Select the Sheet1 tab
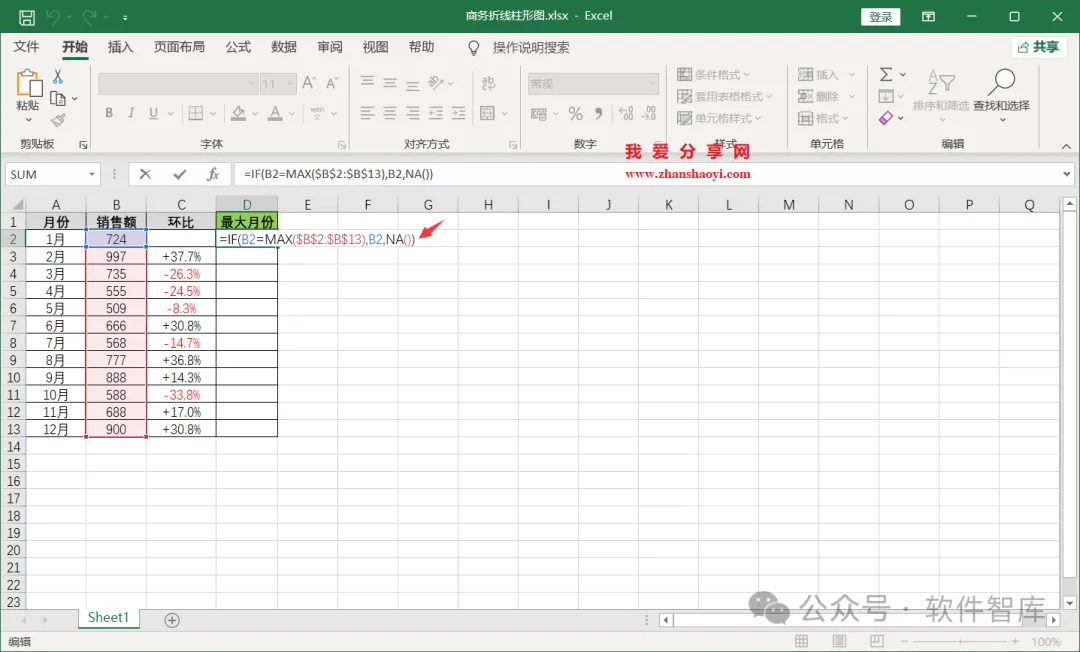1080x652 pixels. 108,618
